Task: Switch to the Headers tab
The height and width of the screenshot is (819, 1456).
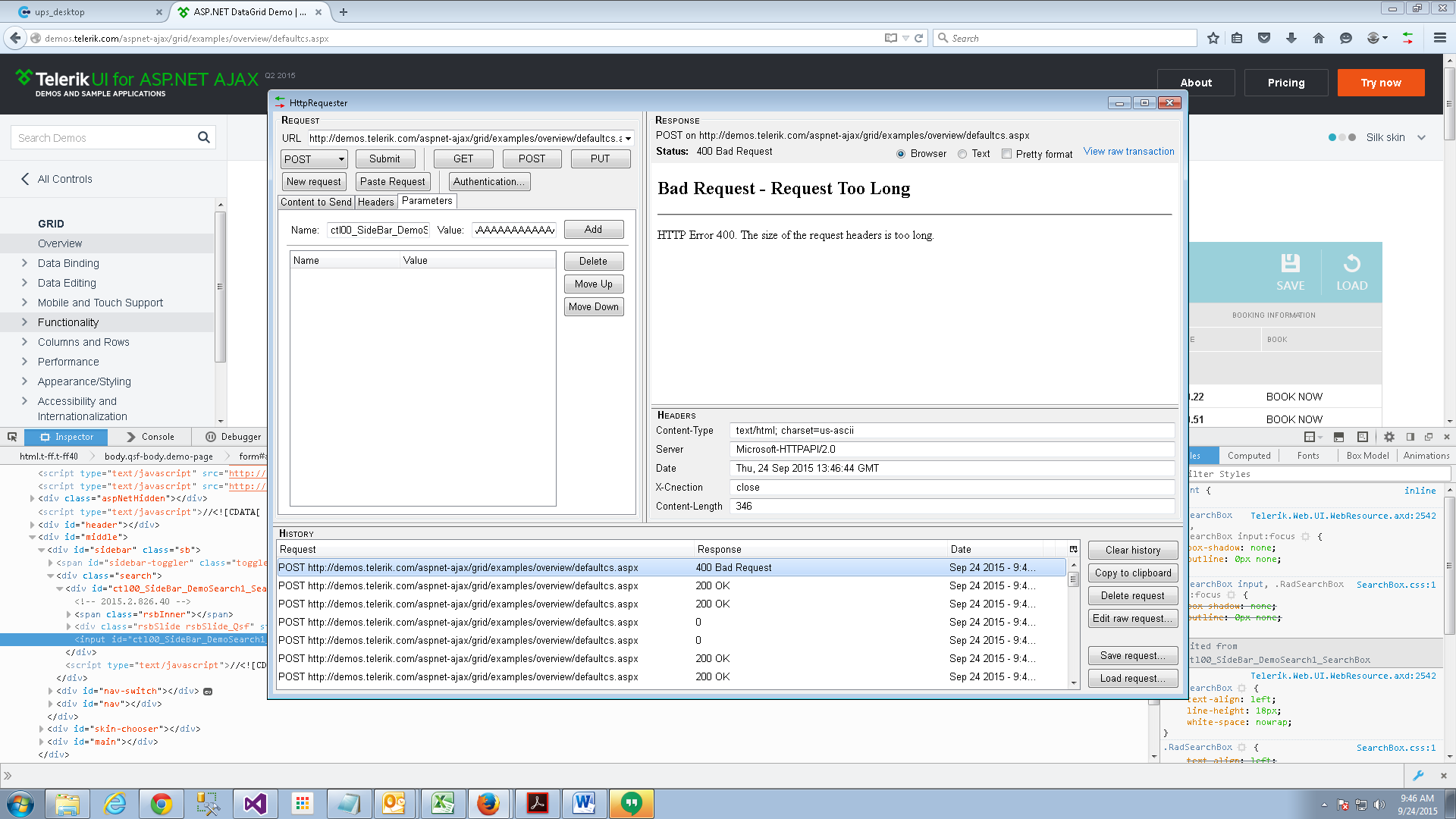Action: point(375,202)
